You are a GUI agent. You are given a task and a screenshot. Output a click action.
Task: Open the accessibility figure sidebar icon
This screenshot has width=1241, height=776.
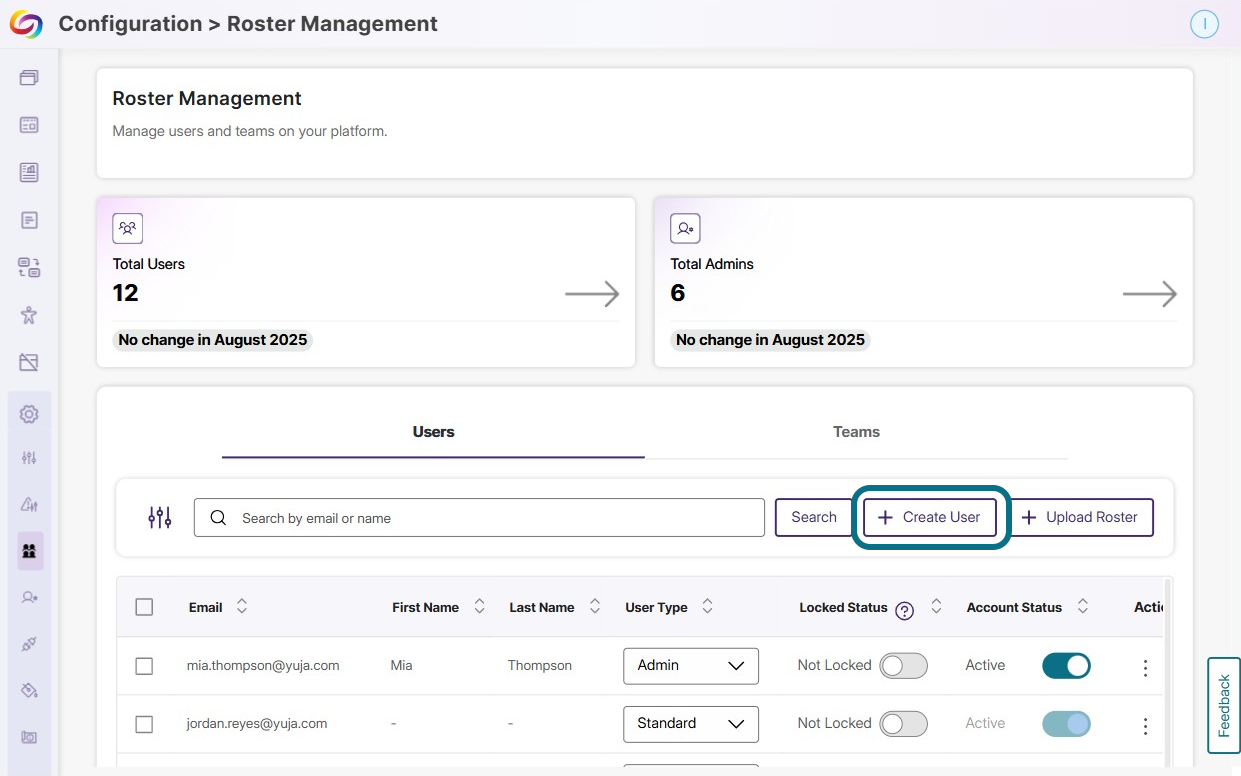coord(29,315)
